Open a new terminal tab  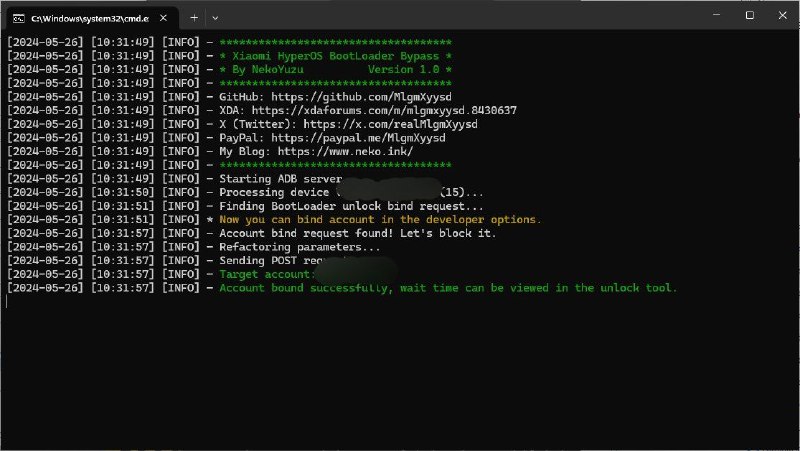pyautogui.click(x=194, y=17)
